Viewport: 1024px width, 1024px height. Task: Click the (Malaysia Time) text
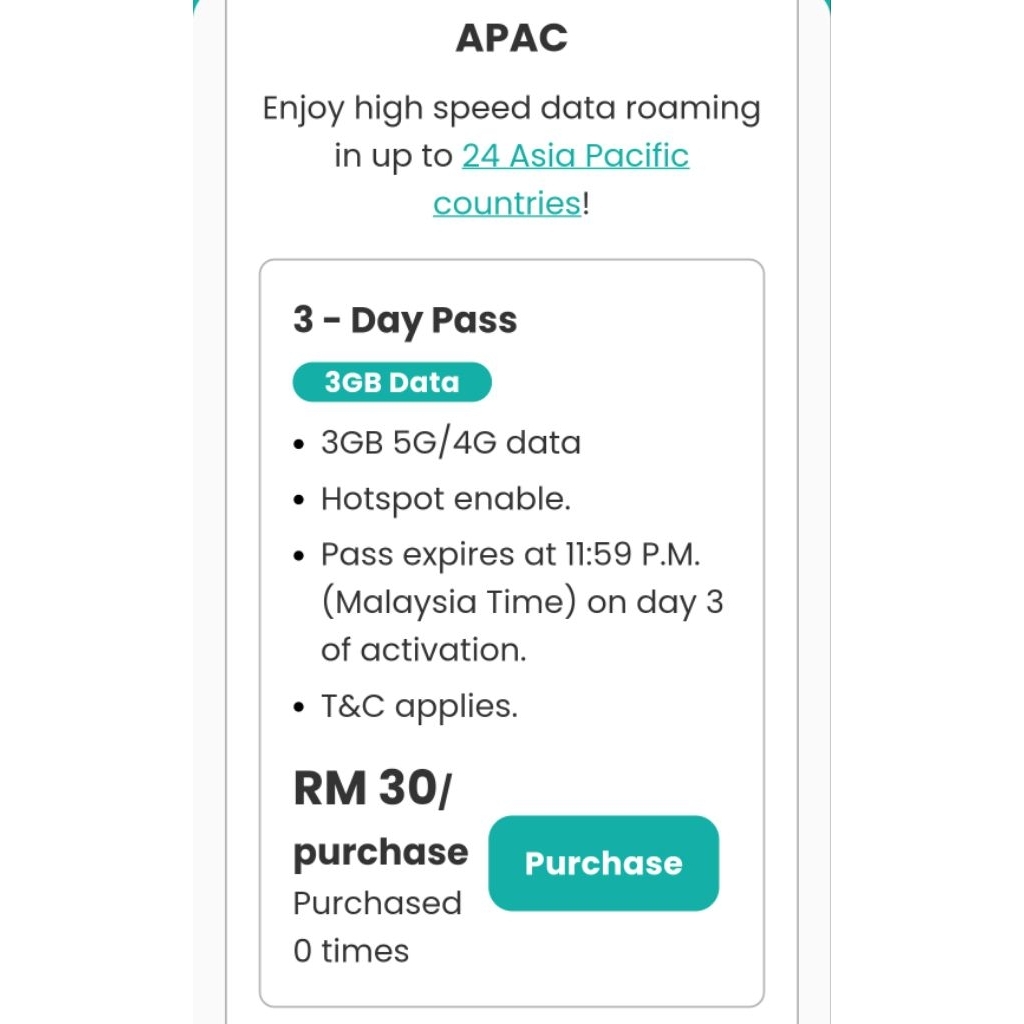click(453, 603)
